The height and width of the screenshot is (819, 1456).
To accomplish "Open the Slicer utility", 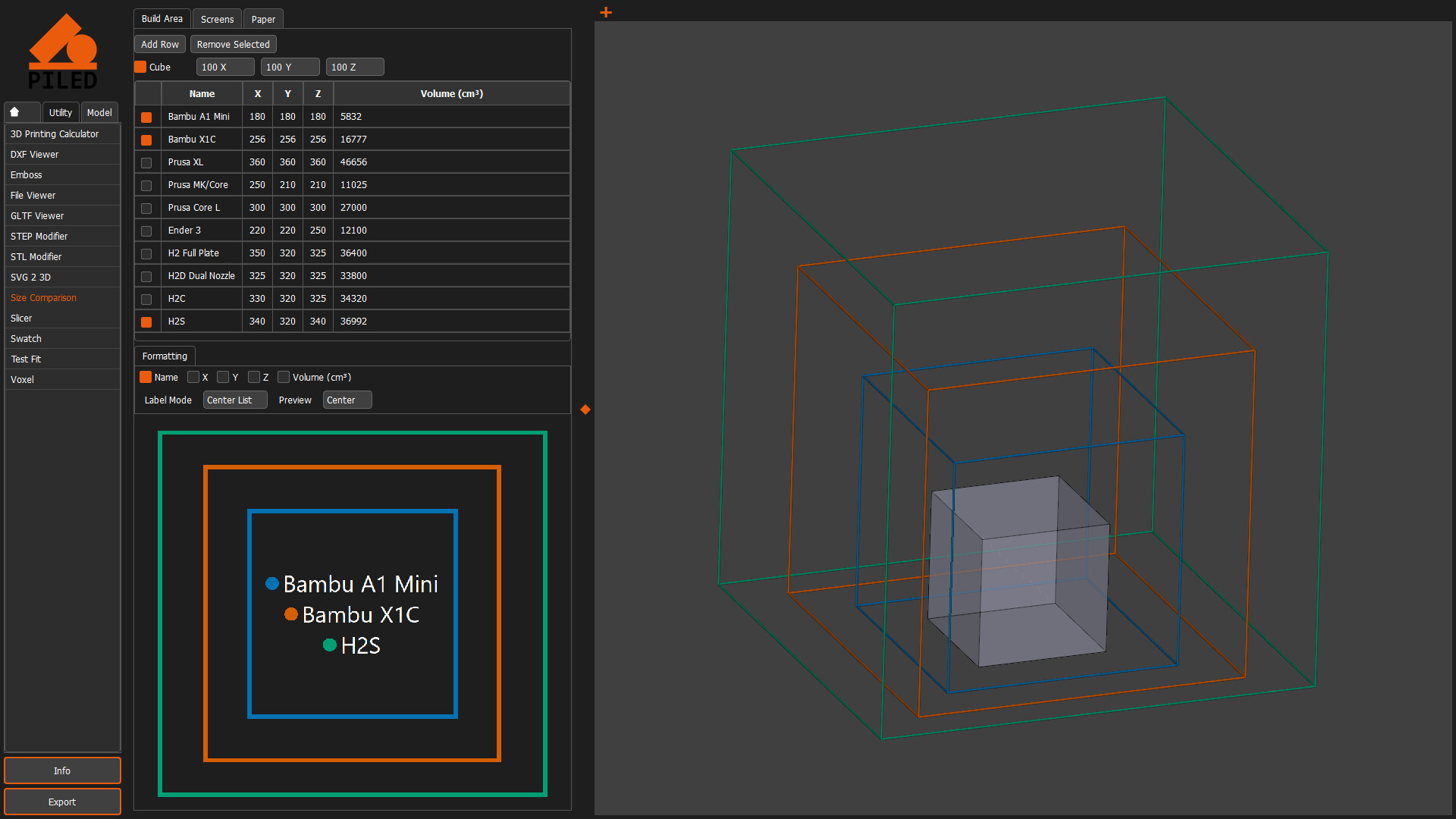I will coord(21,318).
